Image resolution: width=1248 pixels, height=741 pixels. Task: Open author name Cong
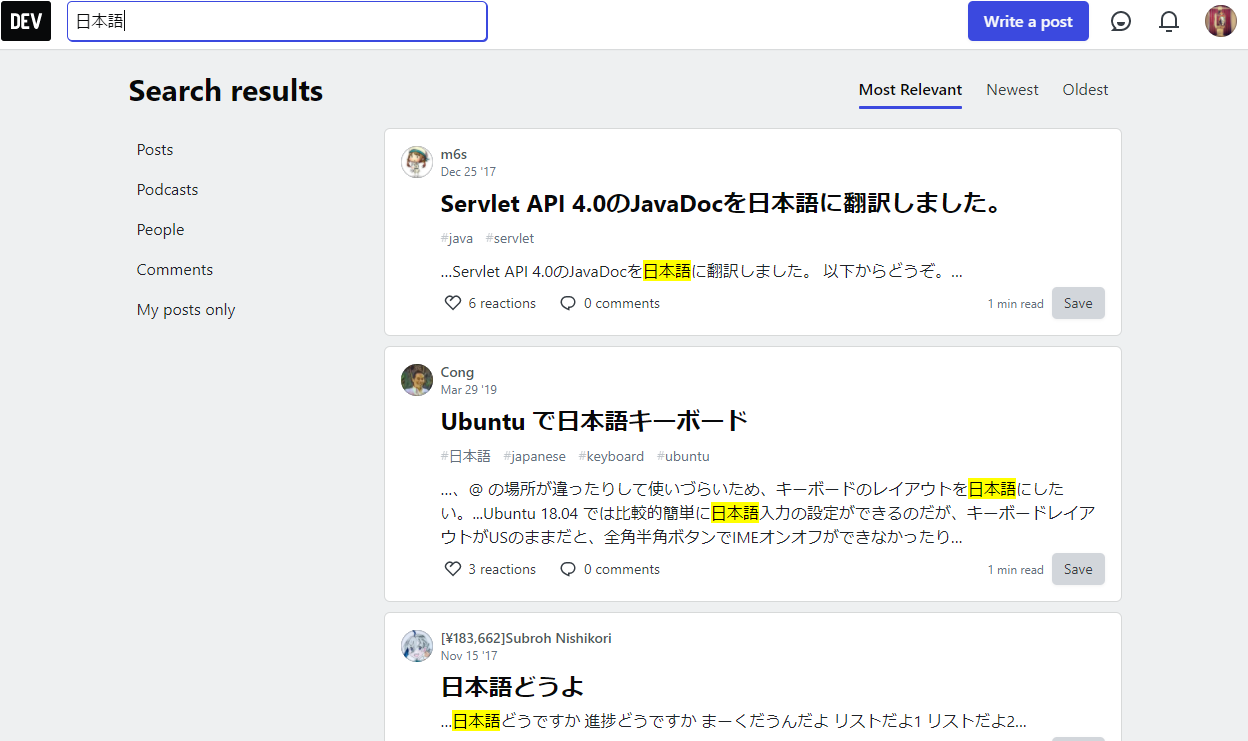pyautogui.click(x=457, y=372)
